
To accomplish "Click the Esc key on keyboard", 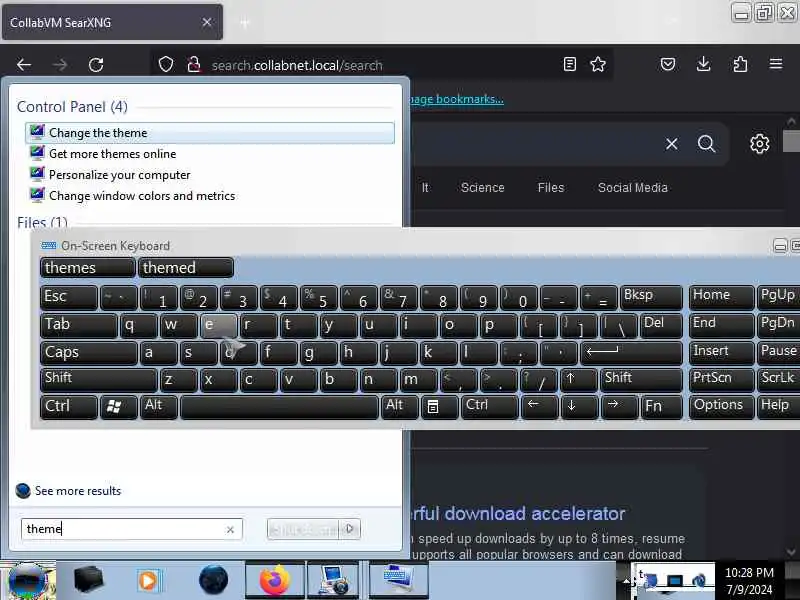I will pyautogui.click(x=68, y=297).
